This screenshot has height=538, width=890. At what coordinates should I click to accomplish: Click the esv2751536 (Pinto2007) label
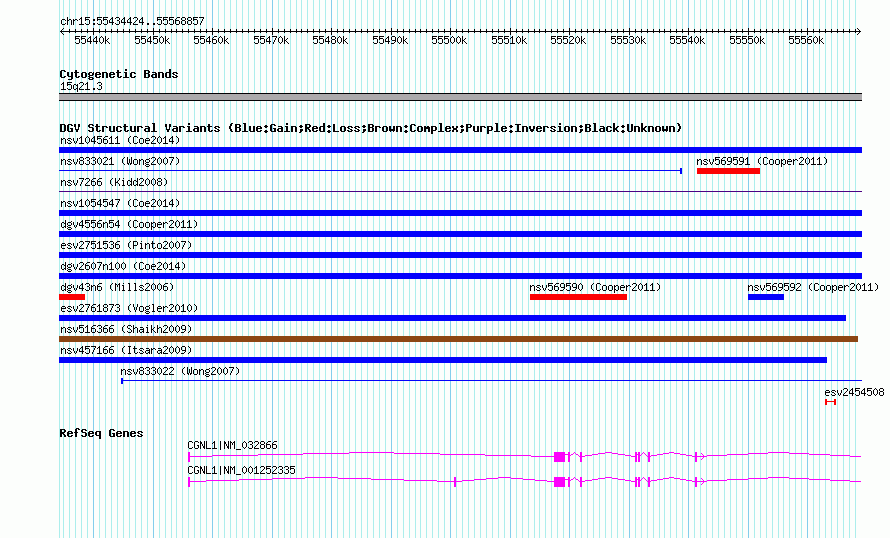click(x=126, y=245)
